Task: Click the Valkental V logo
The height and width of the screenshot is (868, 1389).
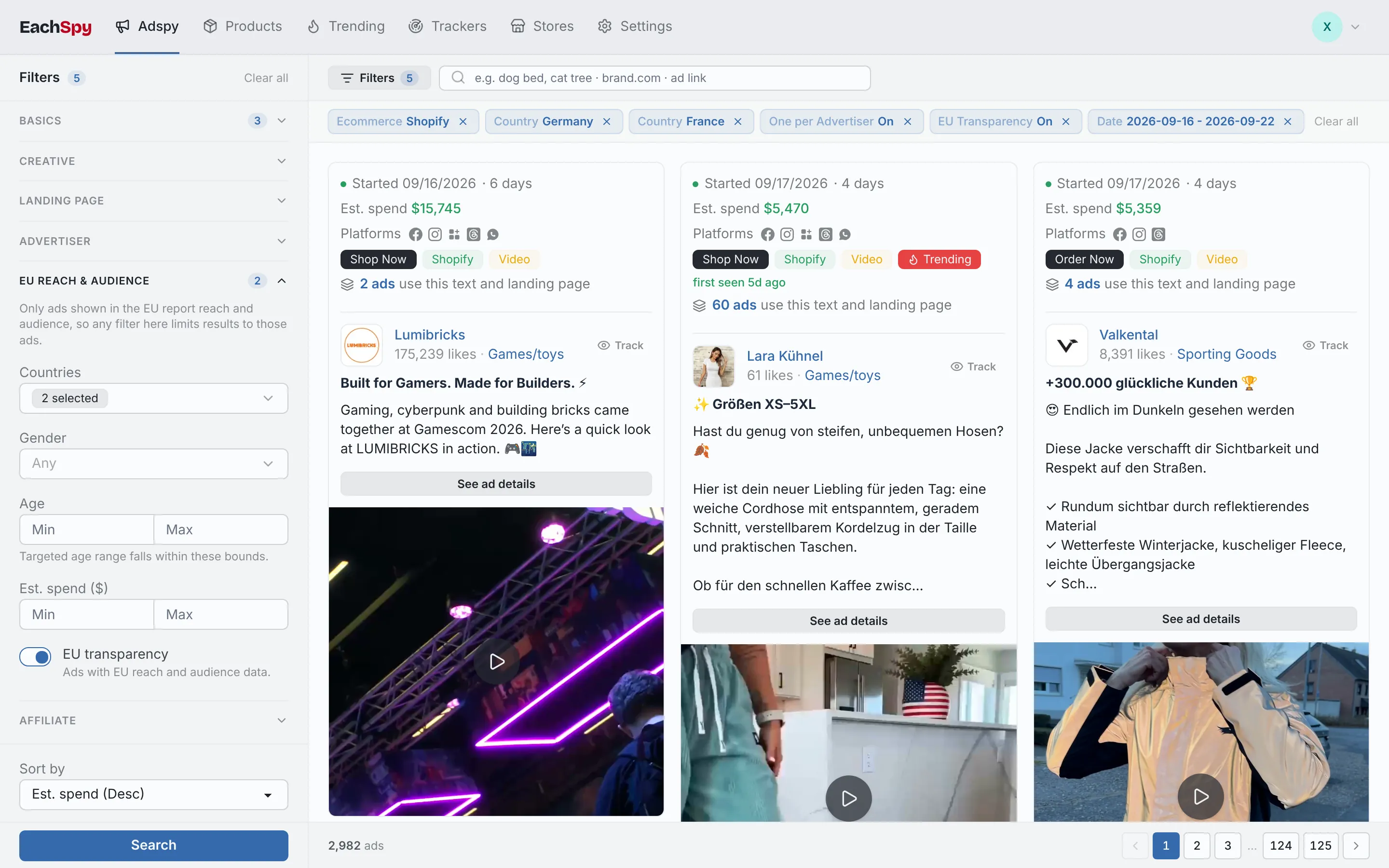Action: [1066, 345]
